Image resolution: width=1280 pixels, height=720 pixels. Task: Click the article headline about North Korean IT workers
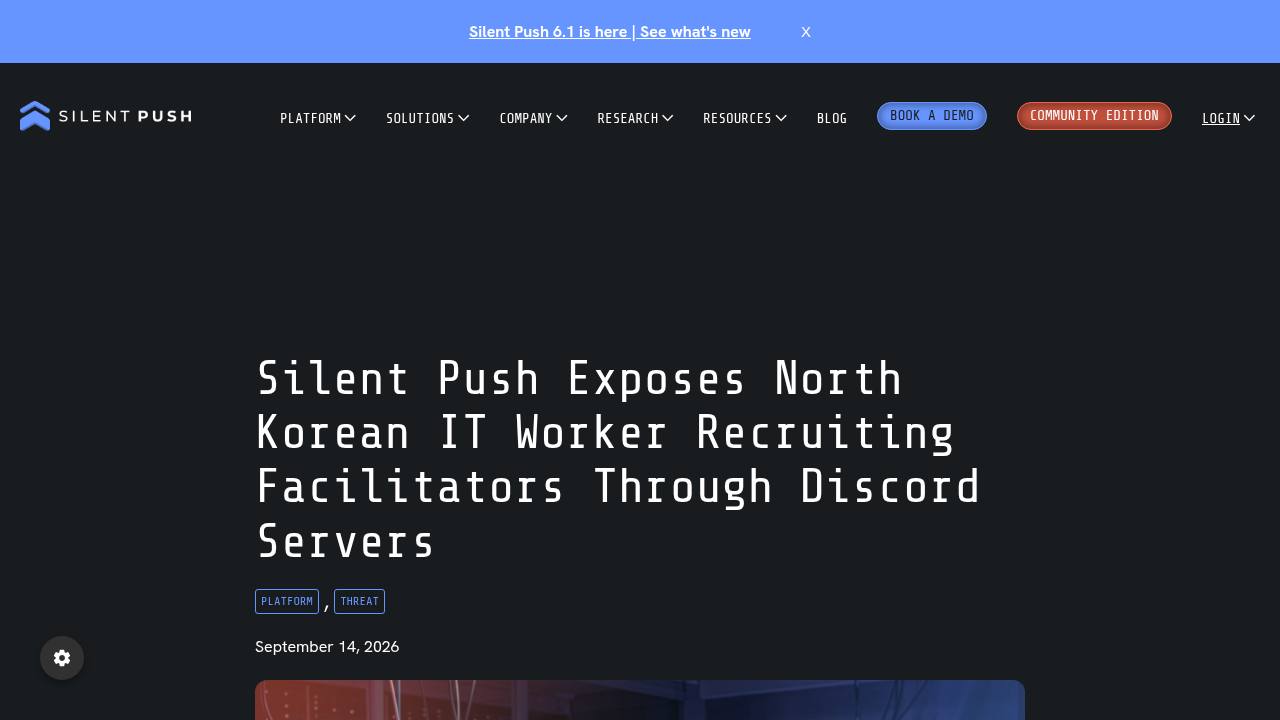click(x=618, y=460)
